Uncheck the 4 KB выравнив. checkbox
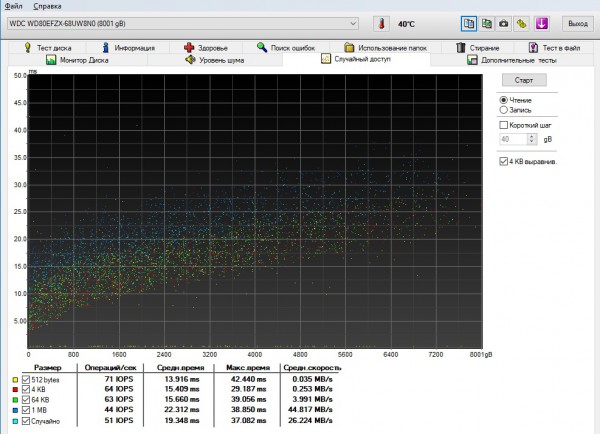Image resolution: width=600 pixels, height=434 pixels. pos(504,161)
